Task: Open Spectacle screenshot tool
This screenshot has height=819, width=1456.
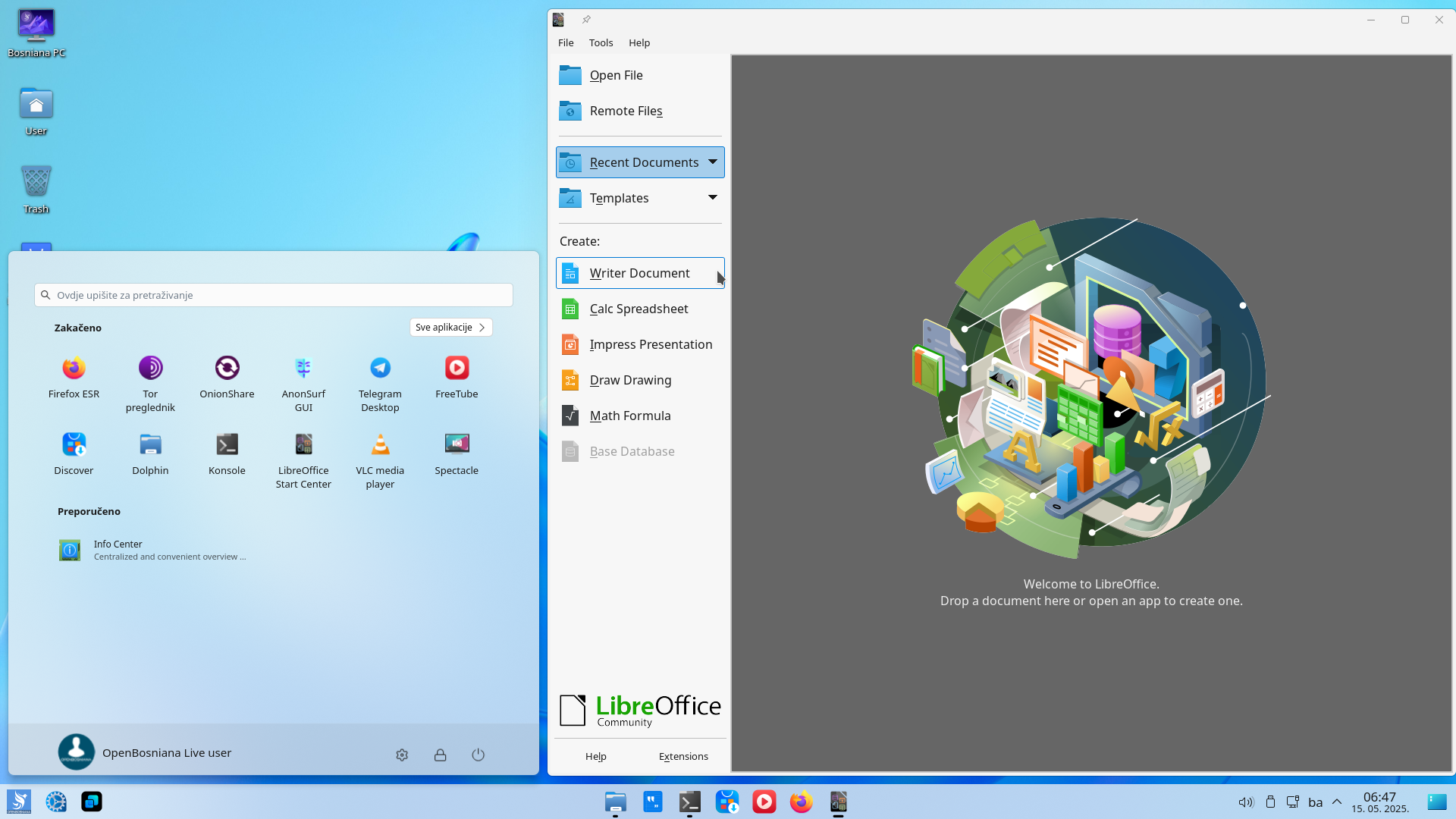Action: click(457, 453)
